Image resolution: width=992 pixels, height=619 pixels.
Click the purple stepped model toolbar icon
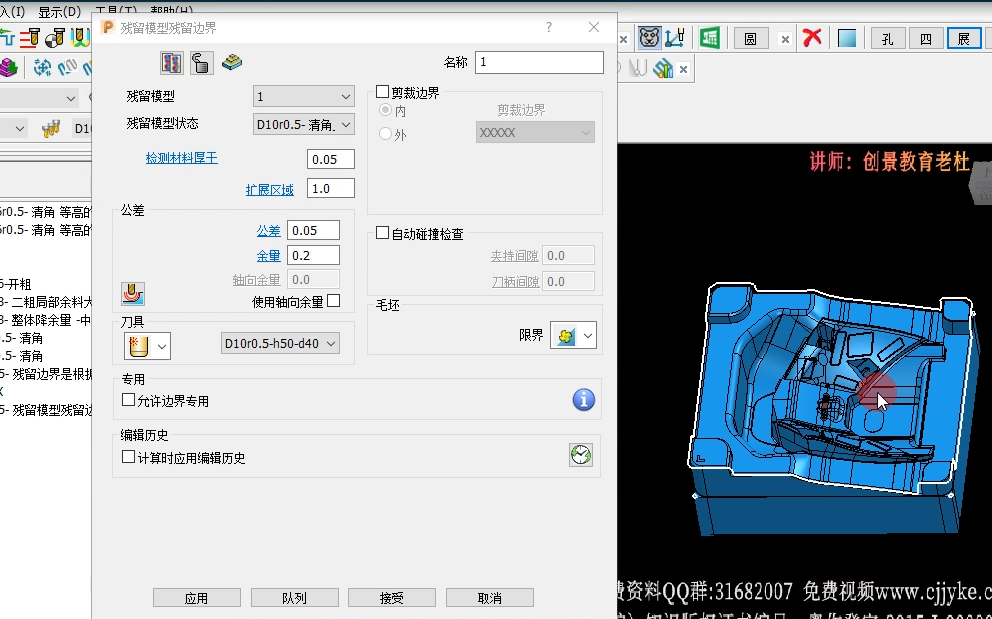(x=8, y=67)
